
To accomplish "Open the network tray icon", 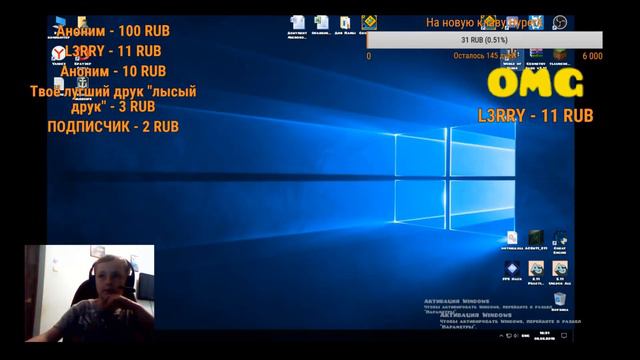I will (509, 336).
